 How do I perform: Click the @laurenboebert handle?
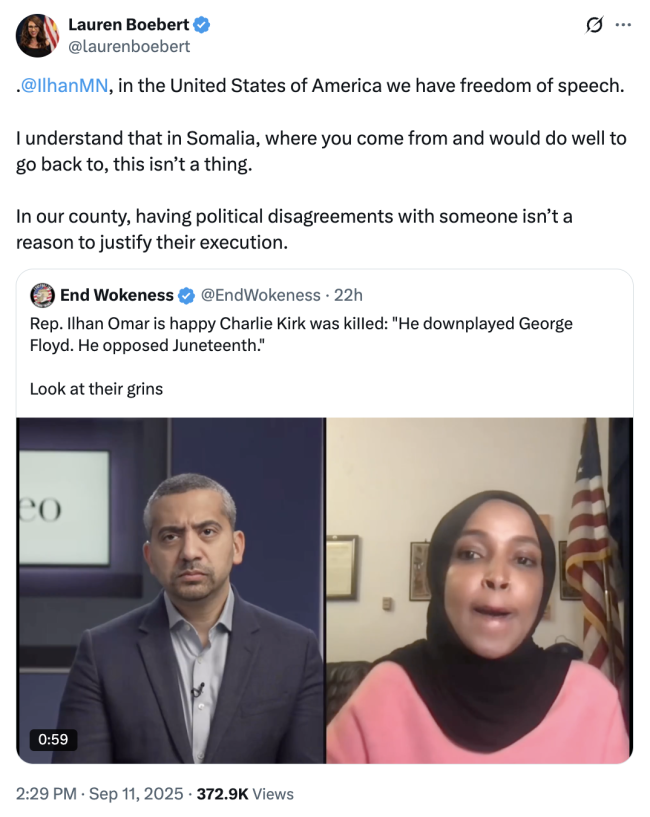pyautogui.click(x=129, y=47)
